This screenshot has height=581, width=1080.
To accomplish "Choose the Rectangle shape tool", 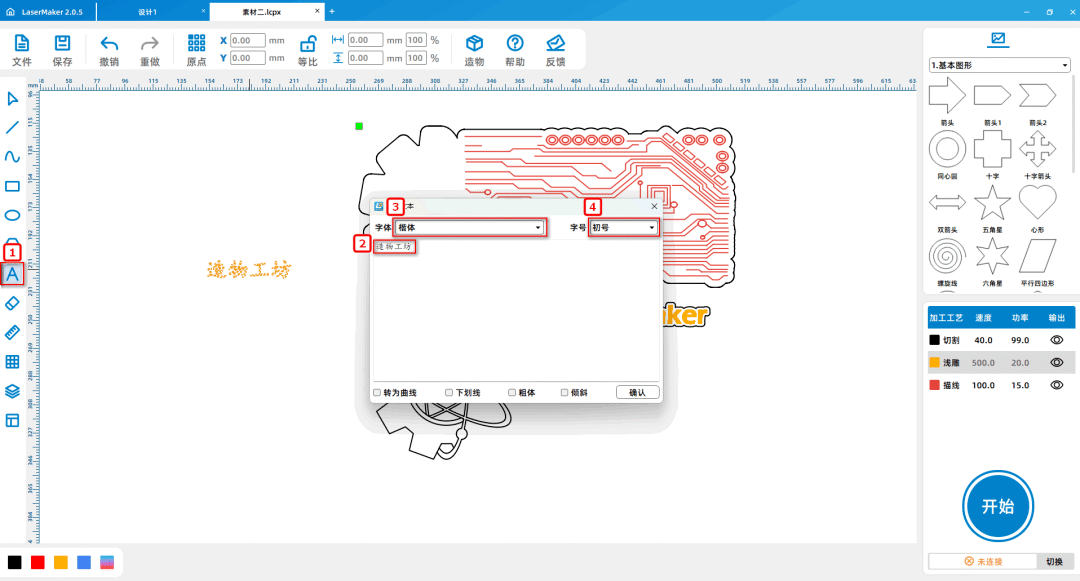I will (13, 186).
